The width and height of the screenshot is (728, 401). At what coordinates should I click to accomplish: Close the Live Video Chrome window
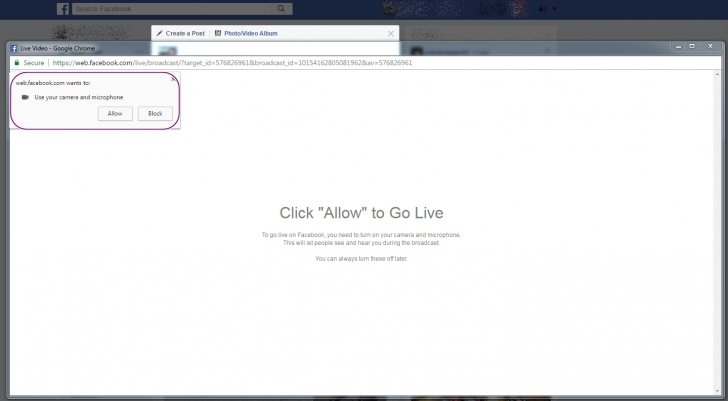coord(710,46)
